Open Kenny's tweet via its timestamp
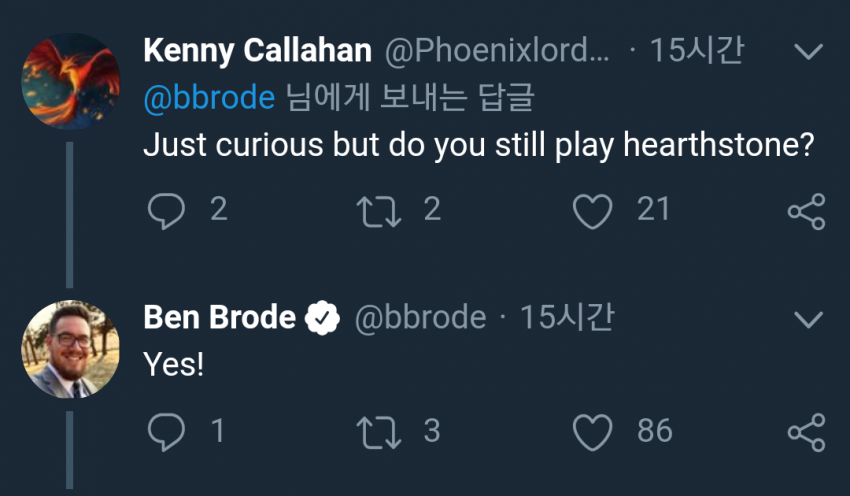The width and height of the screenshot is (850, 496). [696, 50]
